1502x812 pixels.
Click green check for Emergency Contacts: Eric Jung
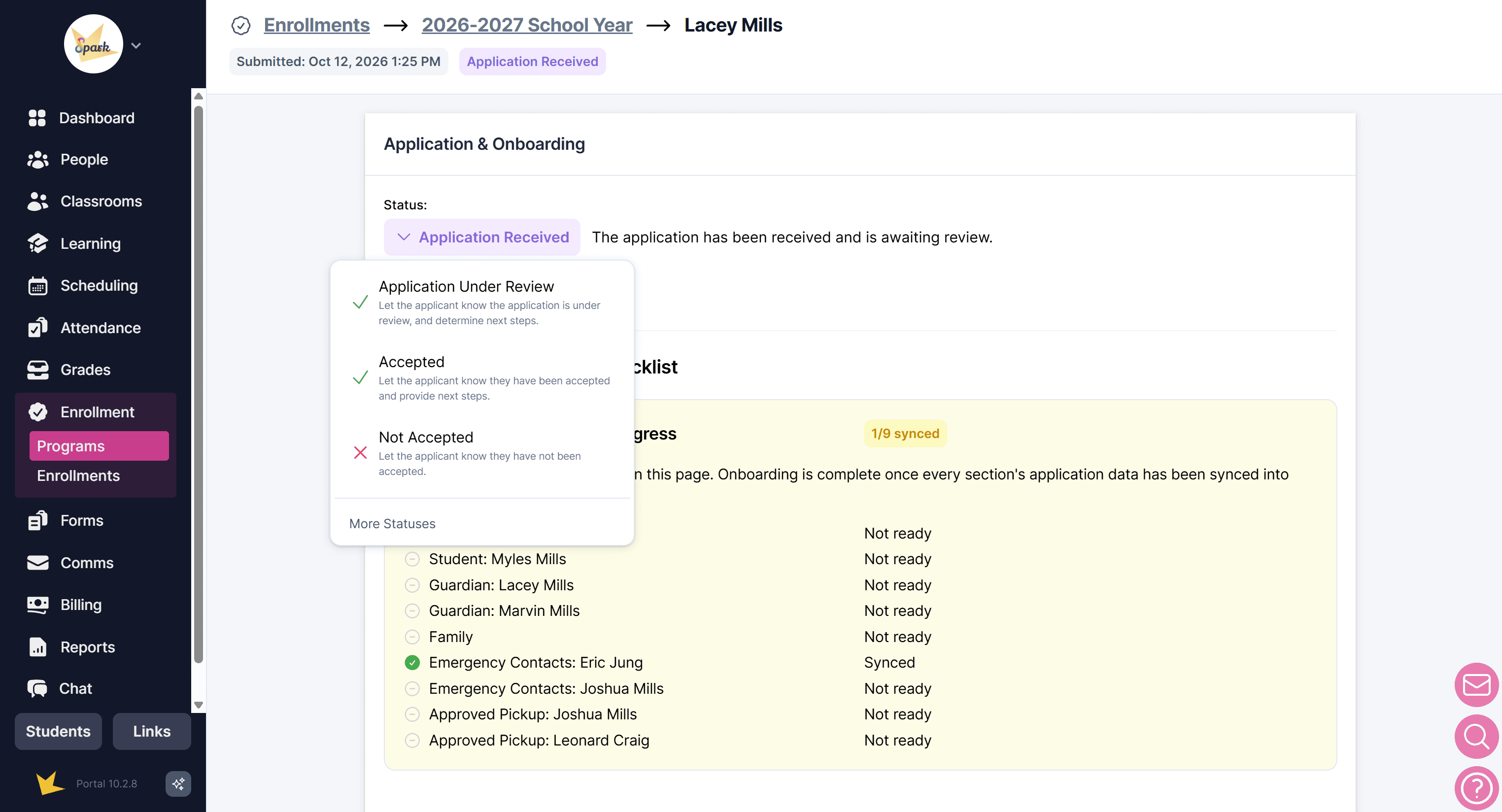click(411, 662)
